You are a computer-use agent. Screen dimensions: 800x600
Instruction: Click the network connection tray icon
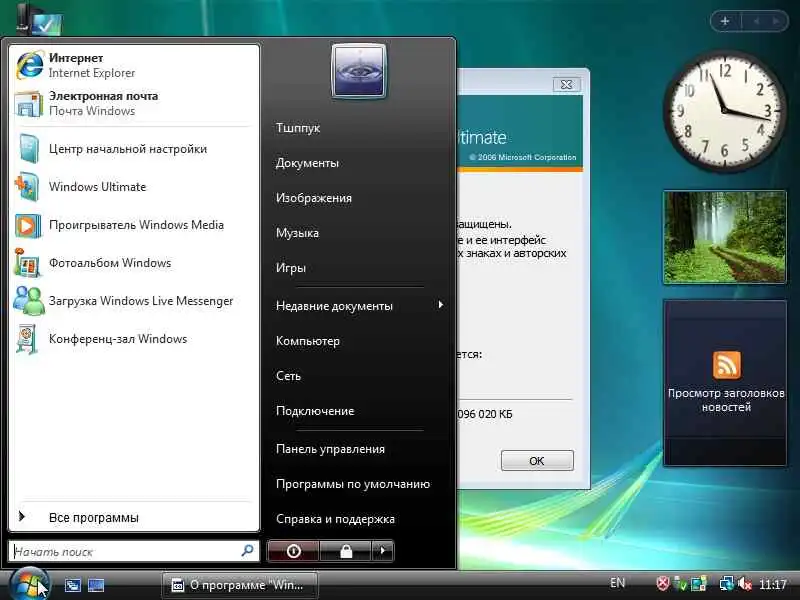point(726,583)
